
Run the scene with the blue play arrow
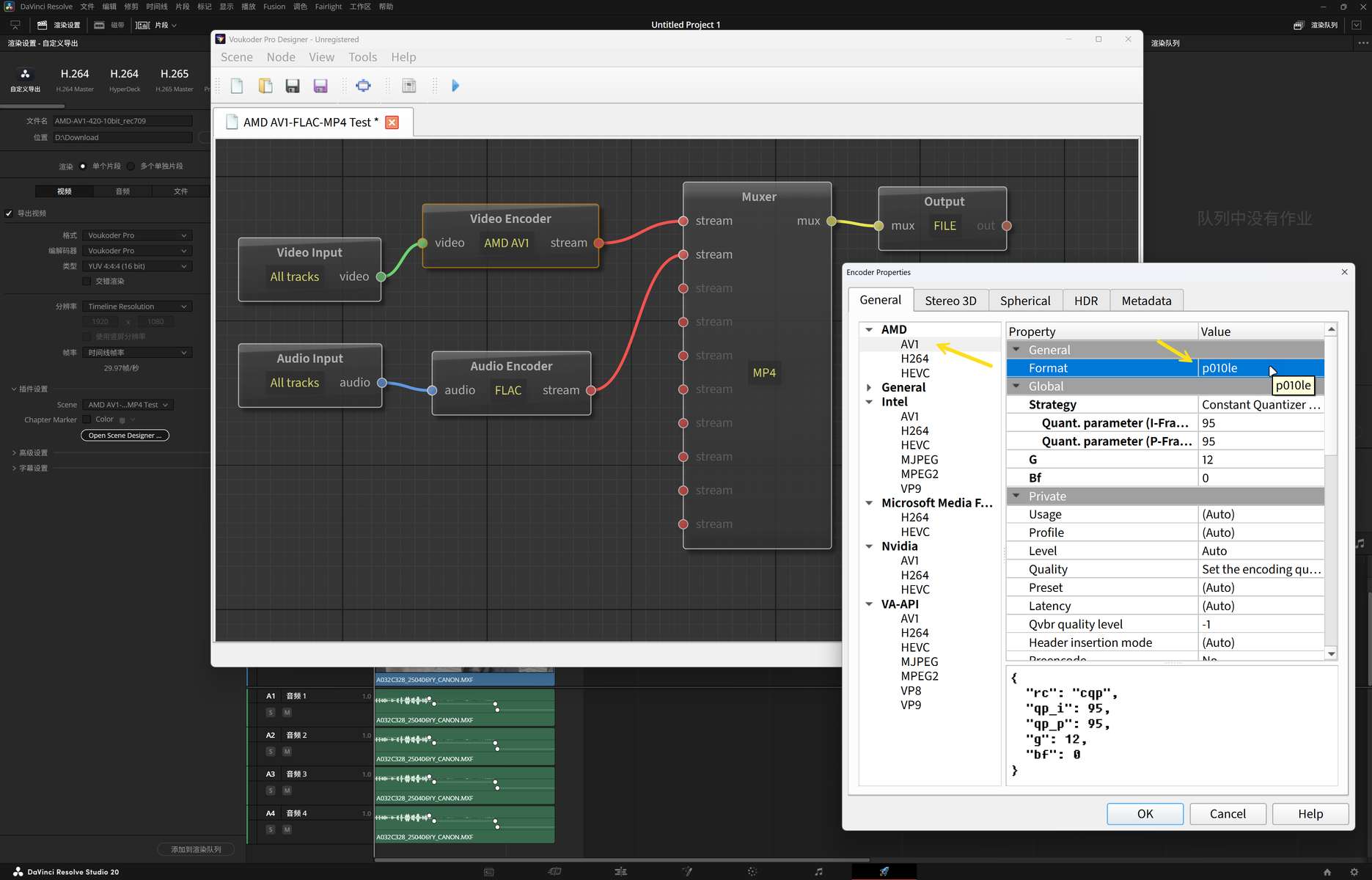tap(455, 86)
